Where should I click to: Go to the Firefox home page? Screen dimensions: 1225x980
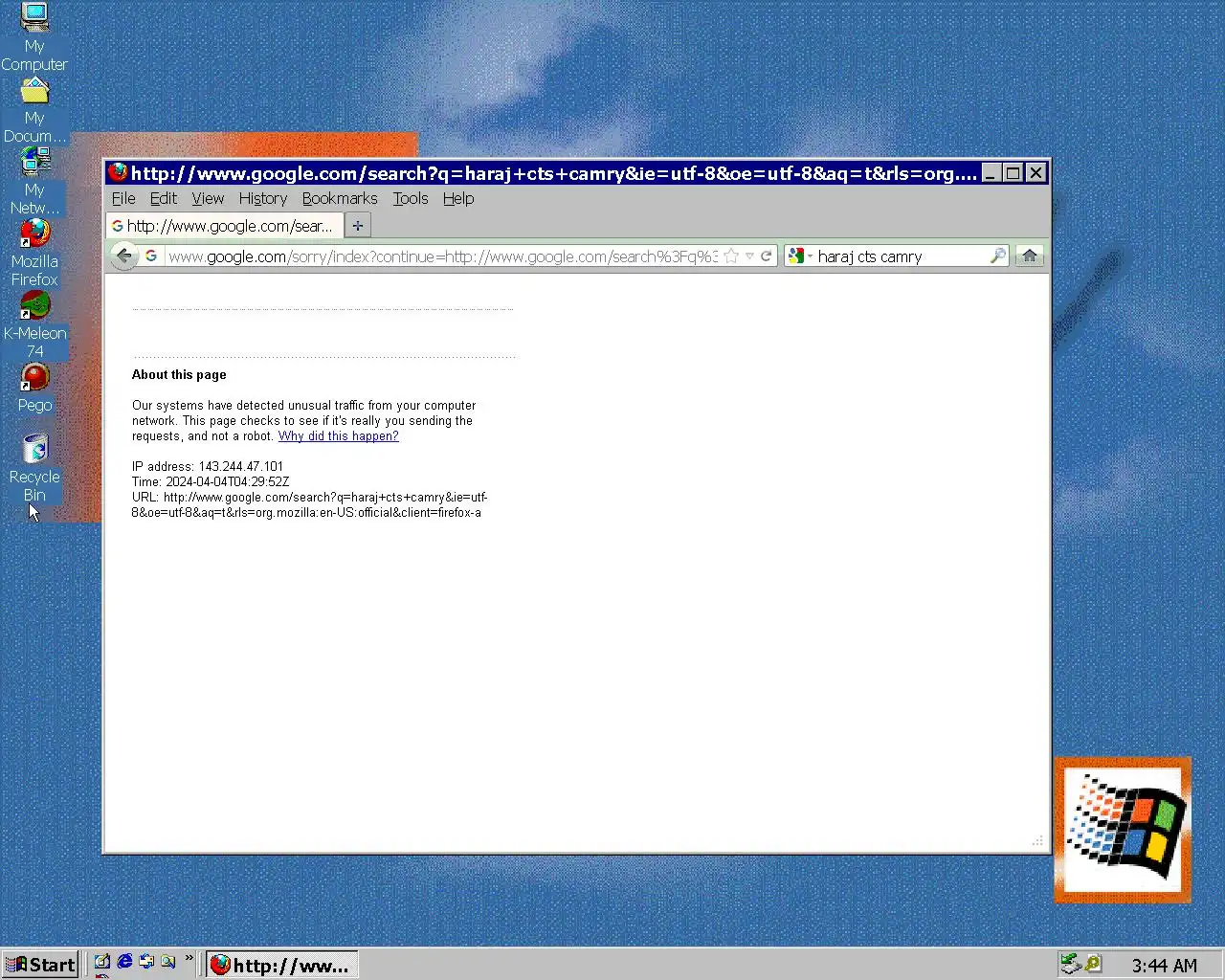[1030, 256]
